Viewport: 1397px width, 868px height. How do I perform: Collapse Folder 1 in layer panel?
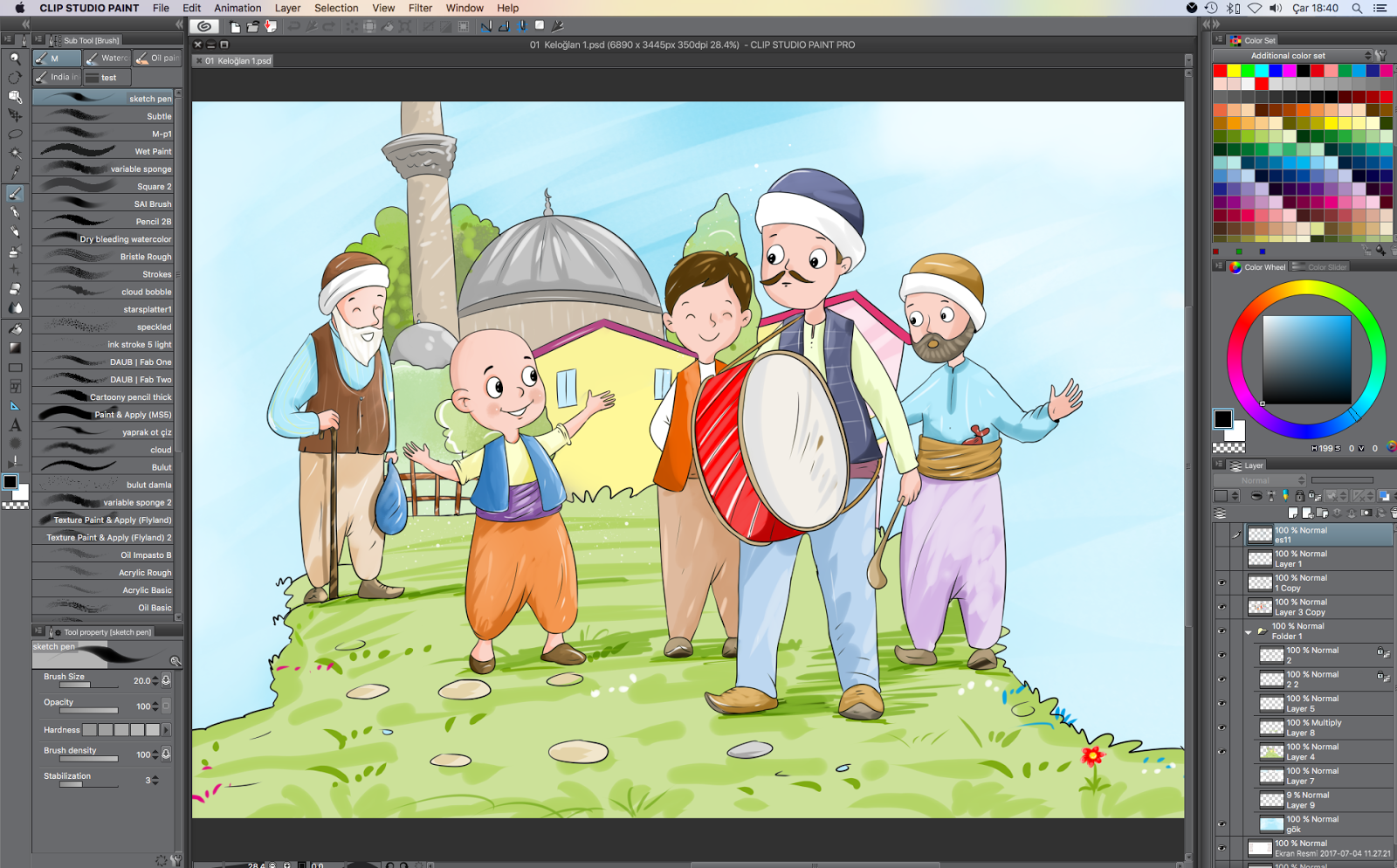(x=1249, y=631)
